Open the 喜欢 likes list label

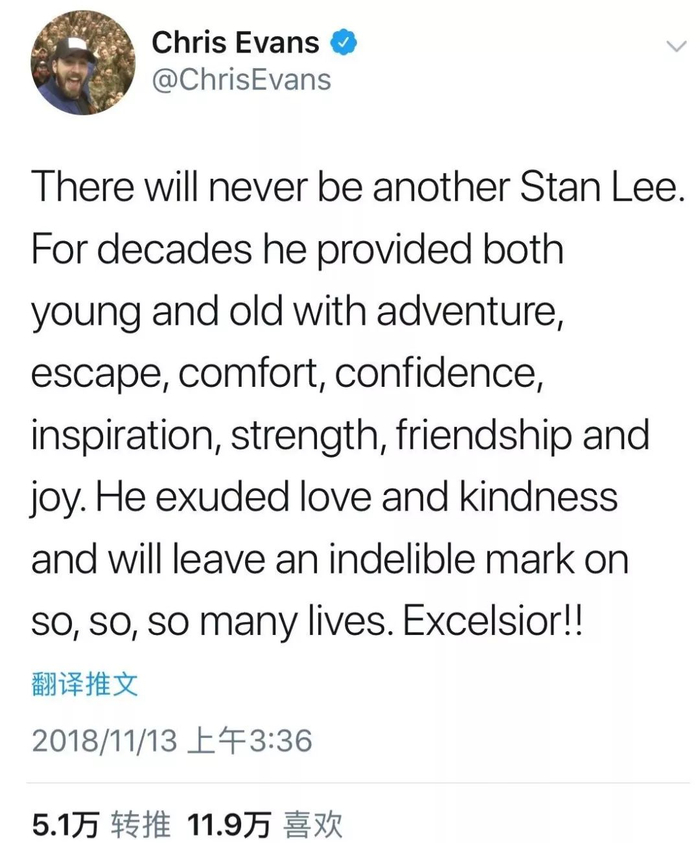[x=314, y=824]
